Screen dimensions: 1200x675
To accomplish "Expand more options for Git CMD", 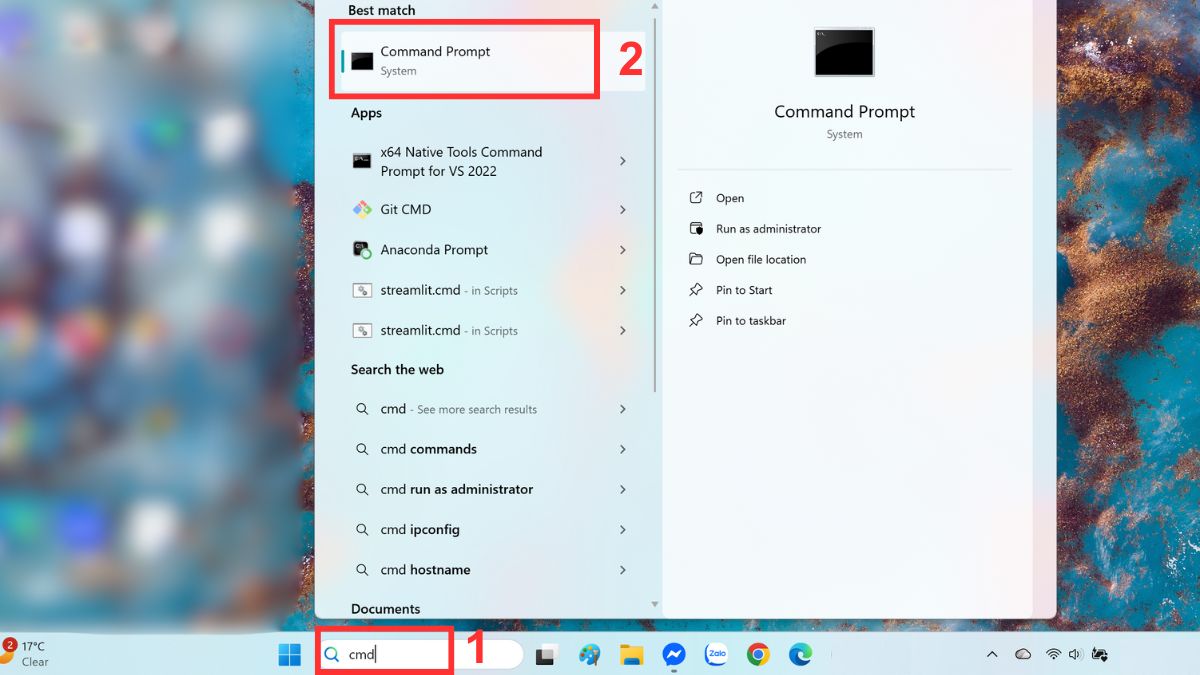I will pyautogui.click(x=623, y=209).
